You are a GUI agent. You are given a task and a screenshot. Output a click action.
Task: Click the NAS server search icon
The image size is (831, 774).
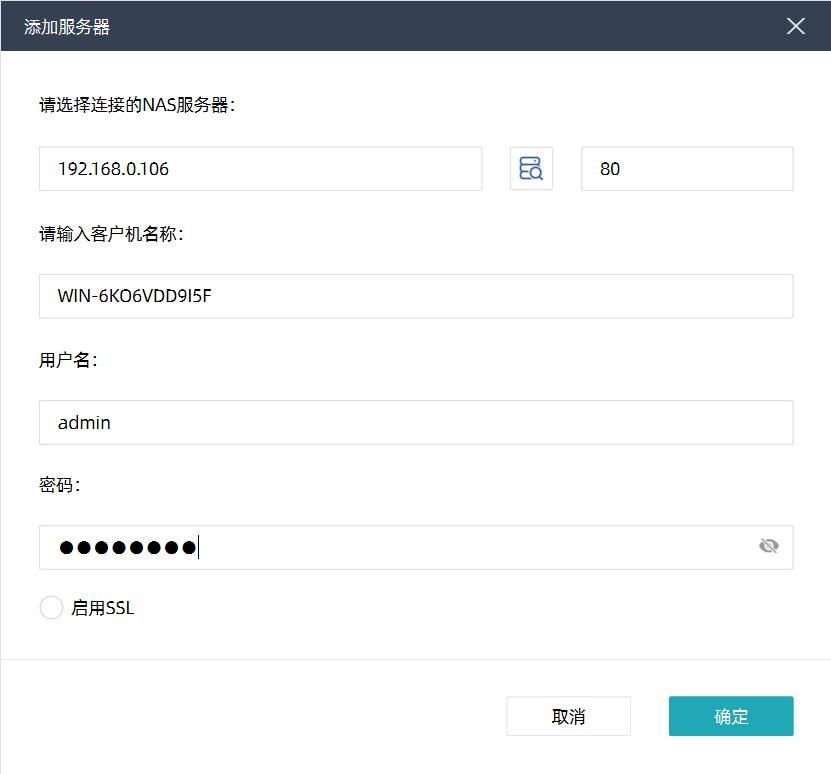(531, 168)
